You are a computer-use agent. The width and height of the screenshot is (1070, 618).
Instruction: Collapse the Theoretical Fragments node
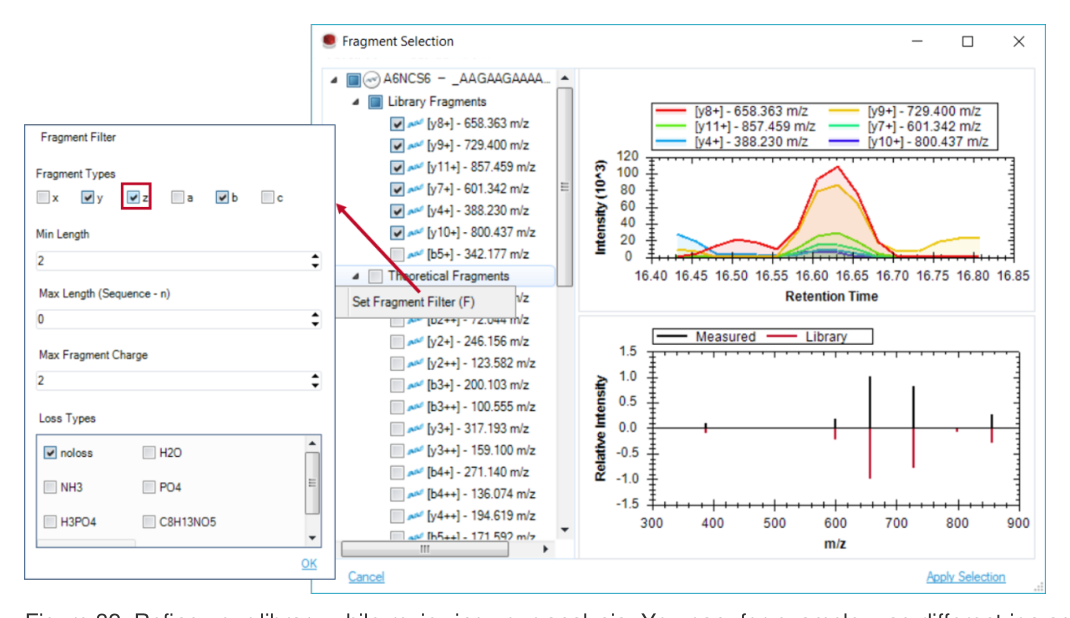[x=356, y=276]
